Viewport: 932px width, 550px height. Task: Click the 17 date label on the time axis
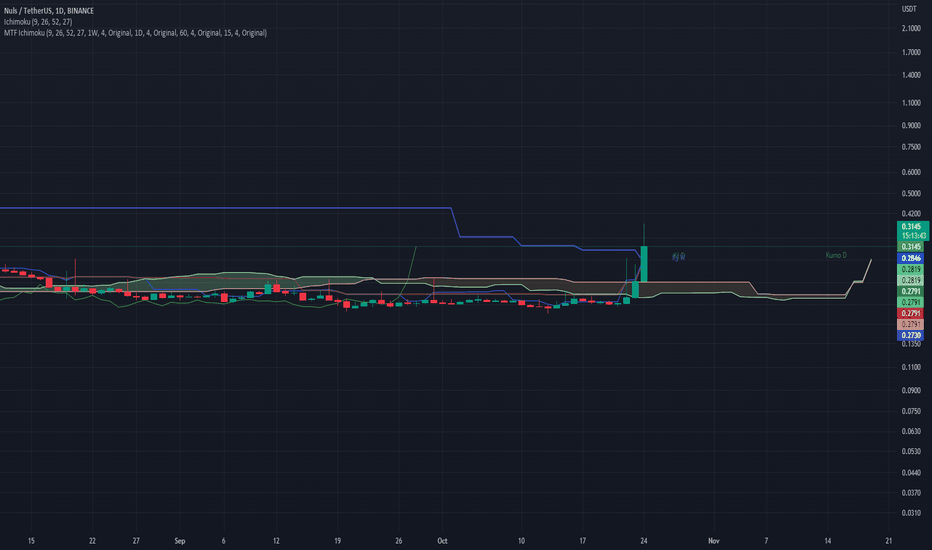coord(582,541)
